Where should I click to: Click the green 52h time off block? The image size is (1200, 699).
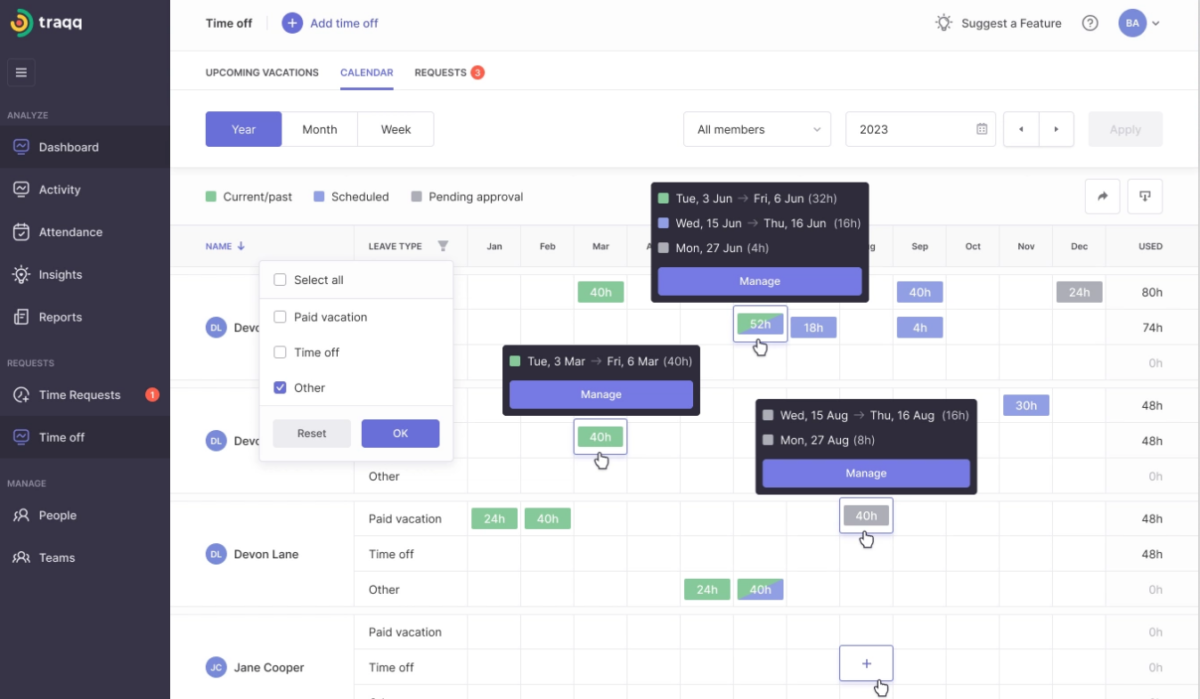pyautogui.click(x=760, y=324)
